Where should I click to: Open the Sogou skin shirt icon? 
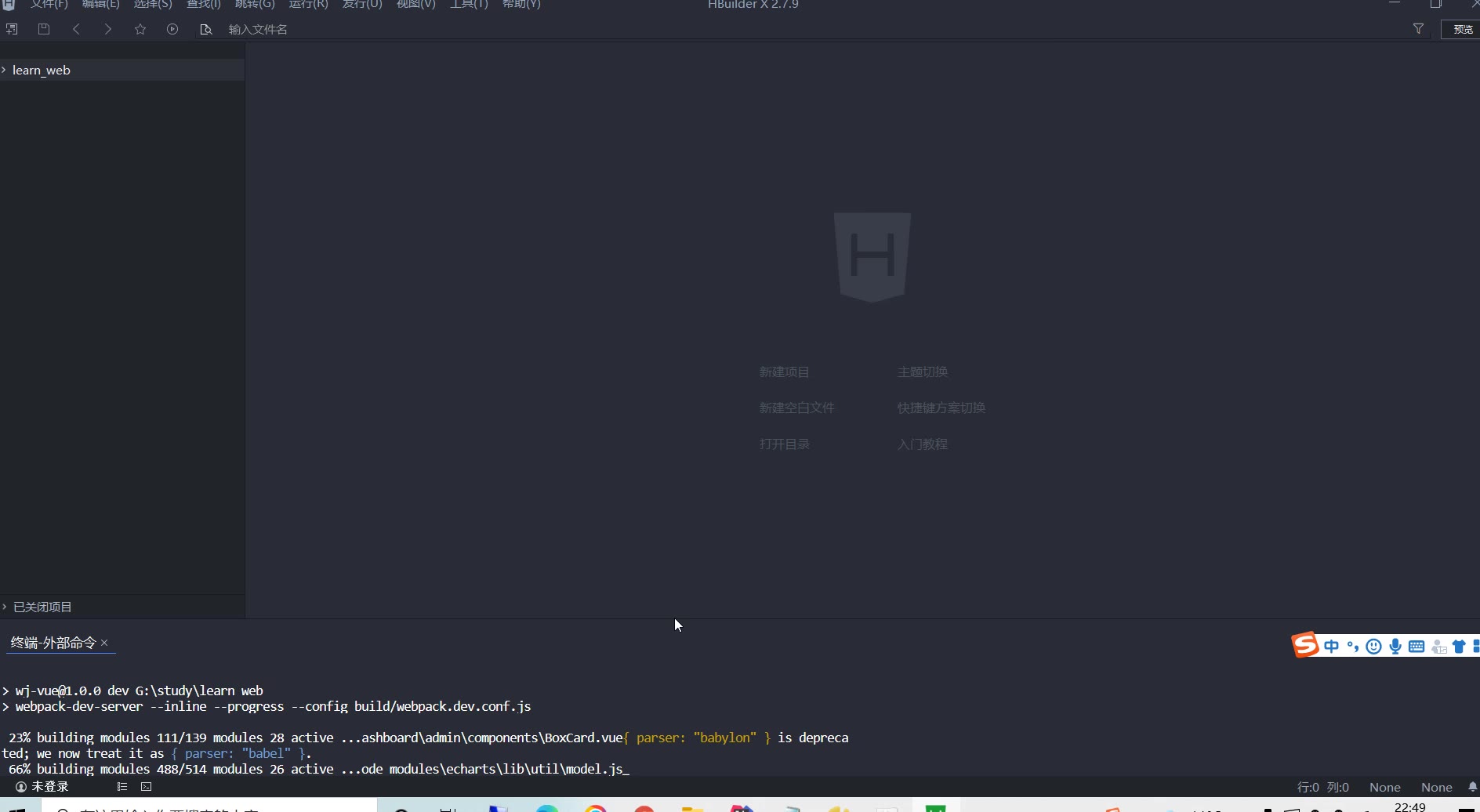click(x=1459, y=647)
